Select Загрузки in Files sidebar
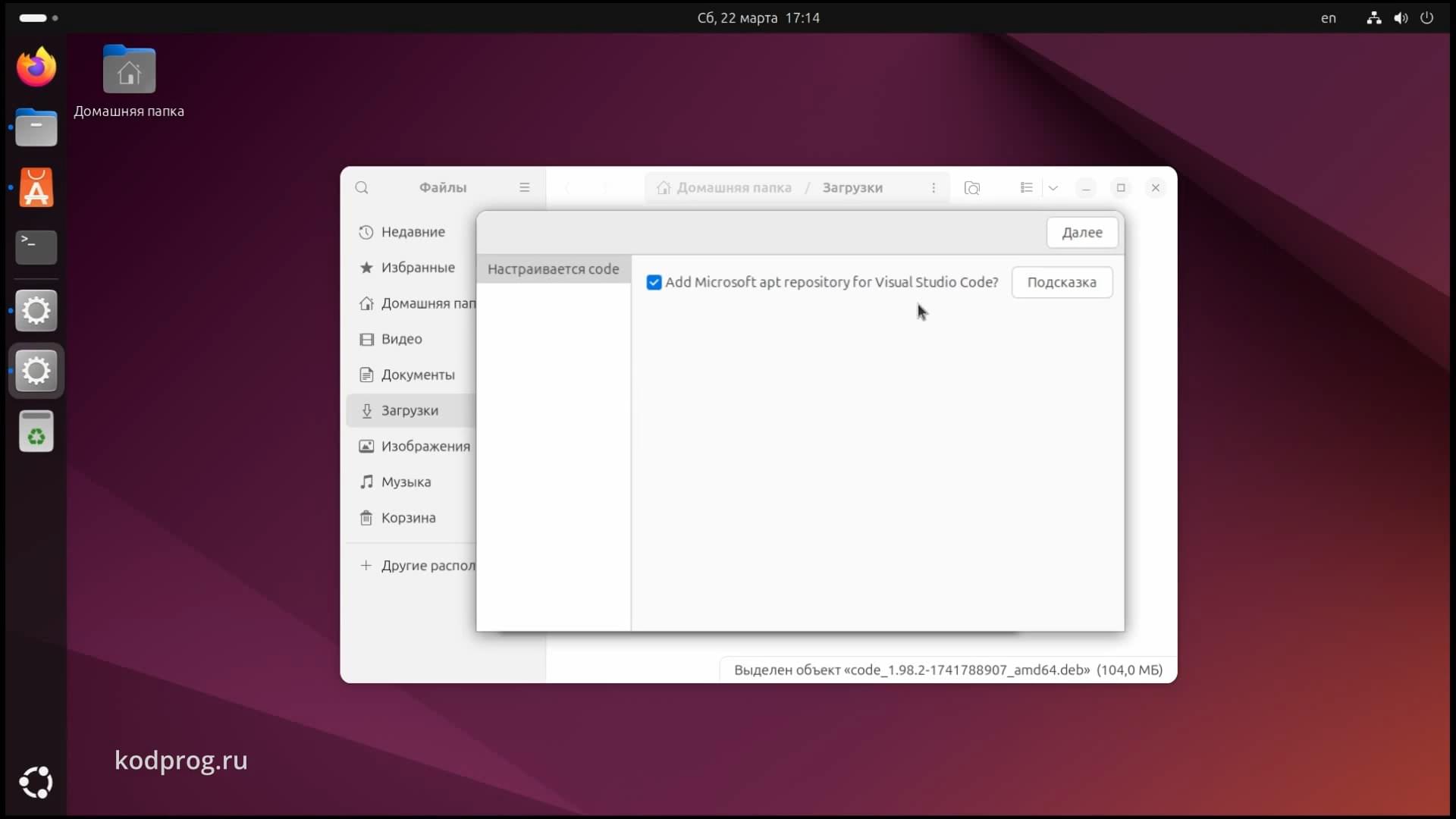The image size is (1456, 819). point(410,410)
